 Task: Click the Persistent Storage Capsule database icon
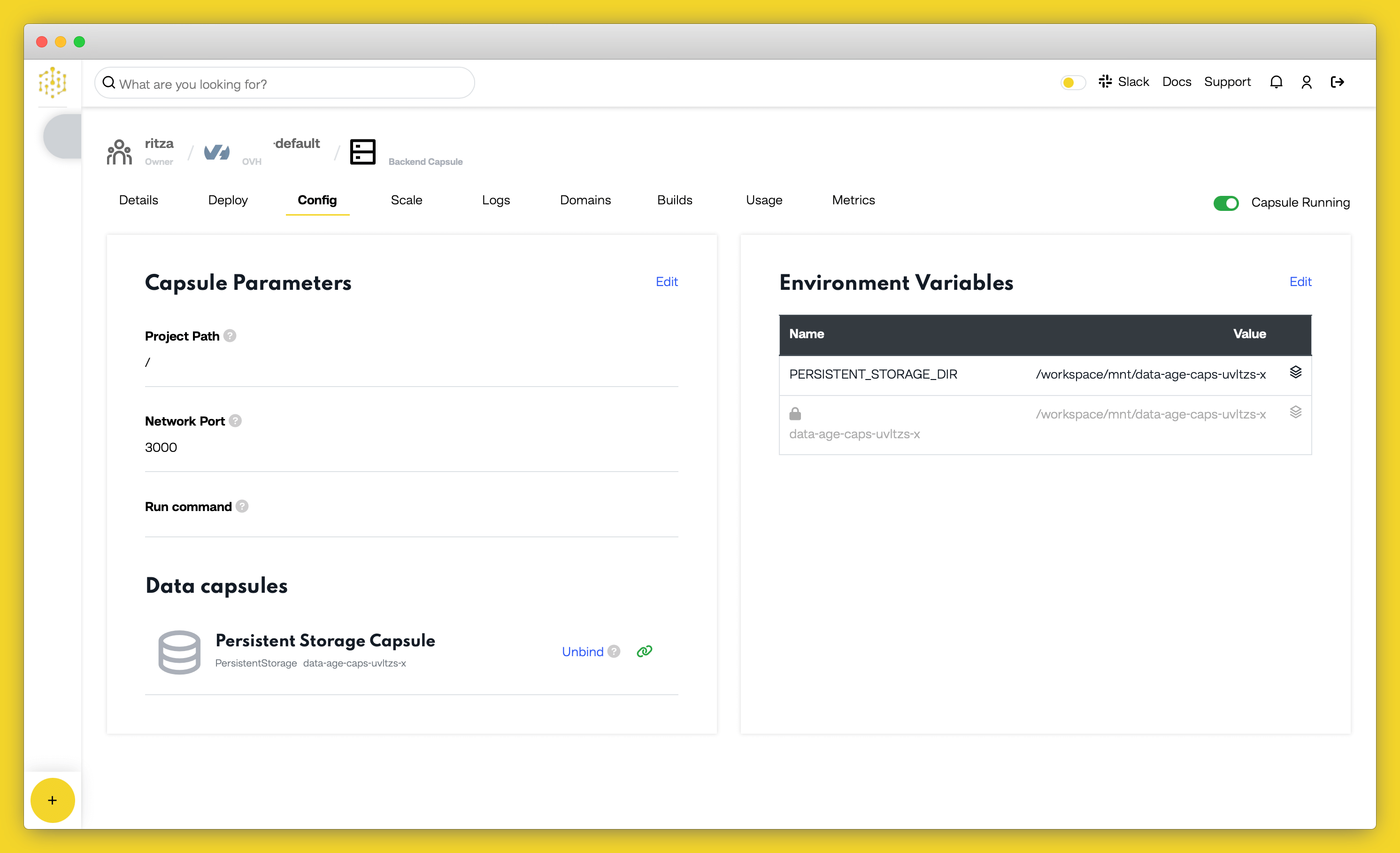[x=179, y=652]
